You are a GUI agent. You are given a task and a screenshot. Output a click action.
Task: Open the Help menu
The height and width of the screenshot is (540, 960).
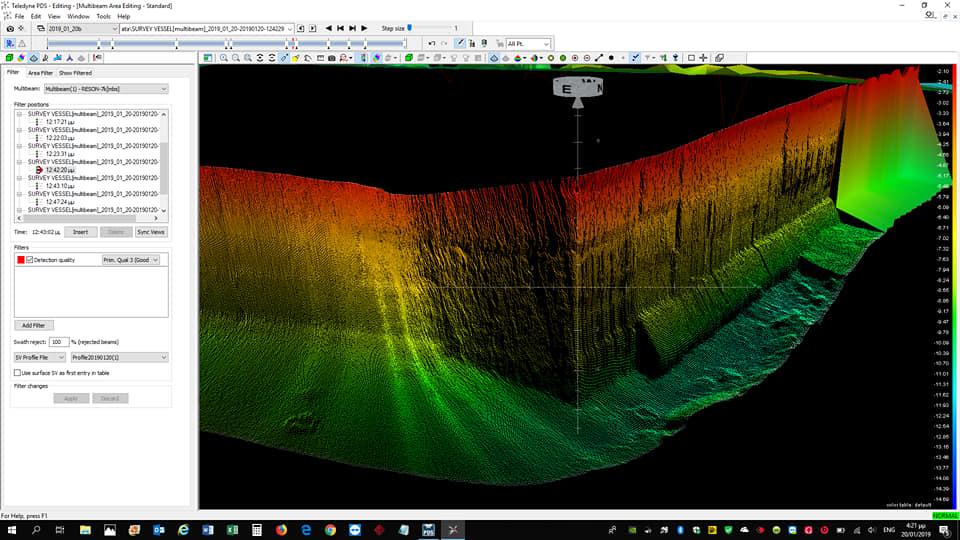coord(124,17)
